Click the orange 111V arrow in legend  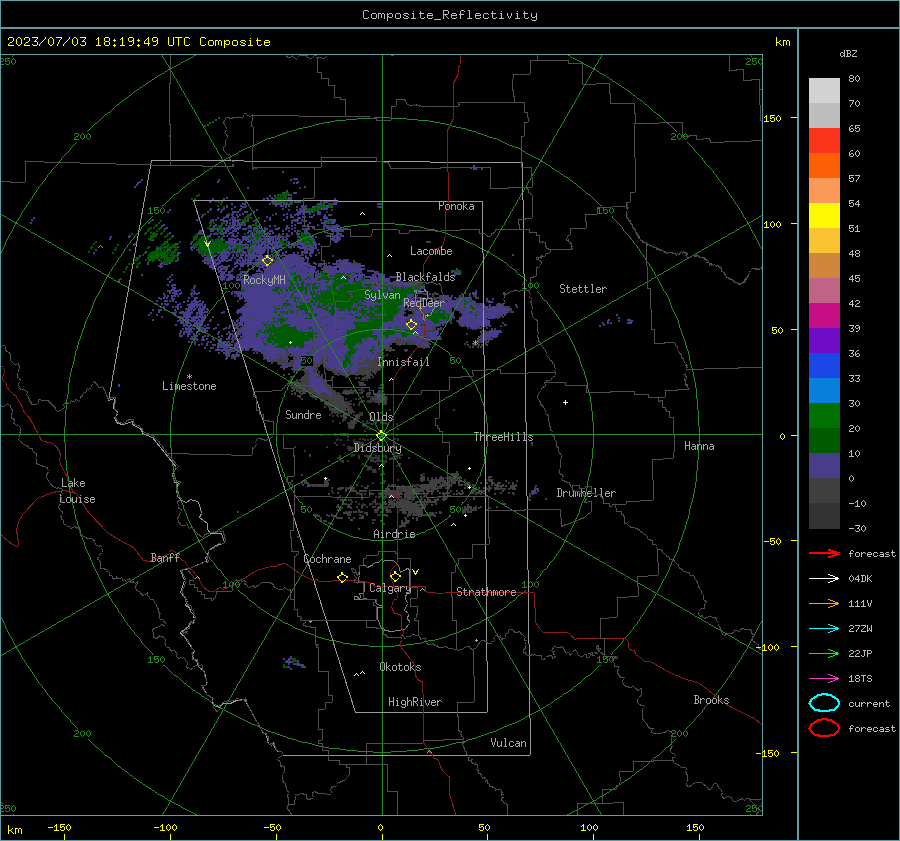(824, 603)
